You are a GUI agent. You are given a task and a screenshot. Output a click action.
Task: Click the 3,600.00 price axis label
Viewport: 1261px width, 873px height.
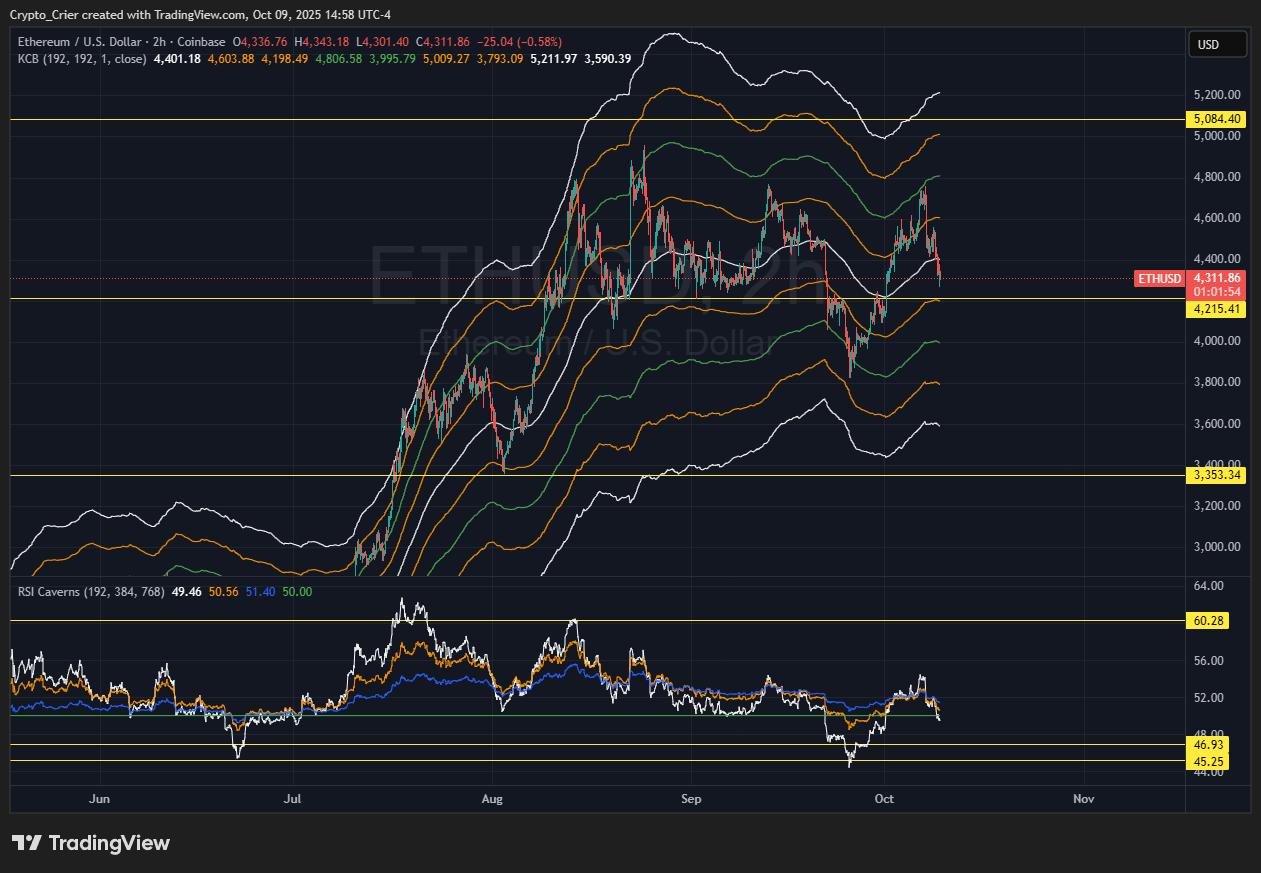pyautogui.click(x=1217, y=424)
